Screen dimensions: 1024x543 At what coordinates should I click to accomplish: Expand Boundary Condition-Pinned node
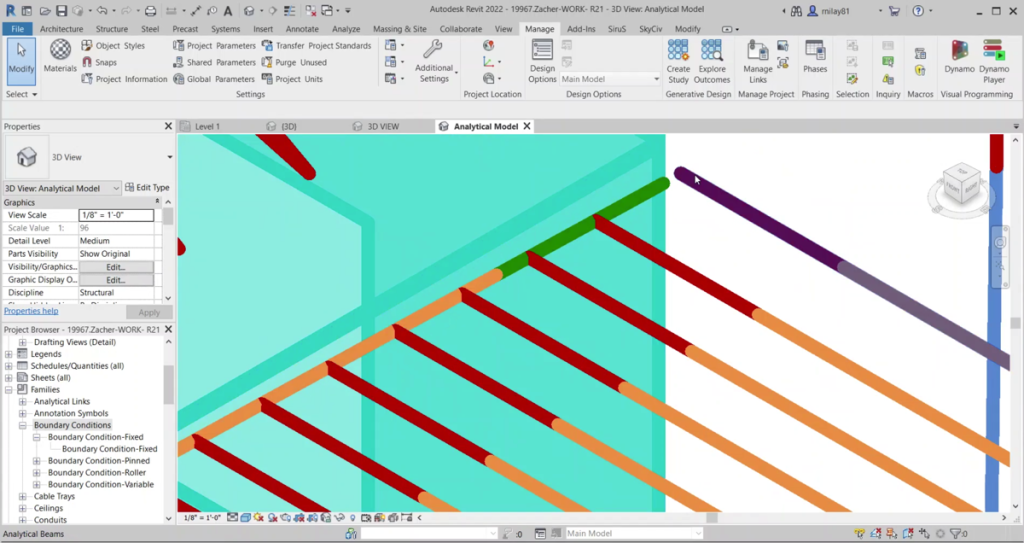(37, 461)
